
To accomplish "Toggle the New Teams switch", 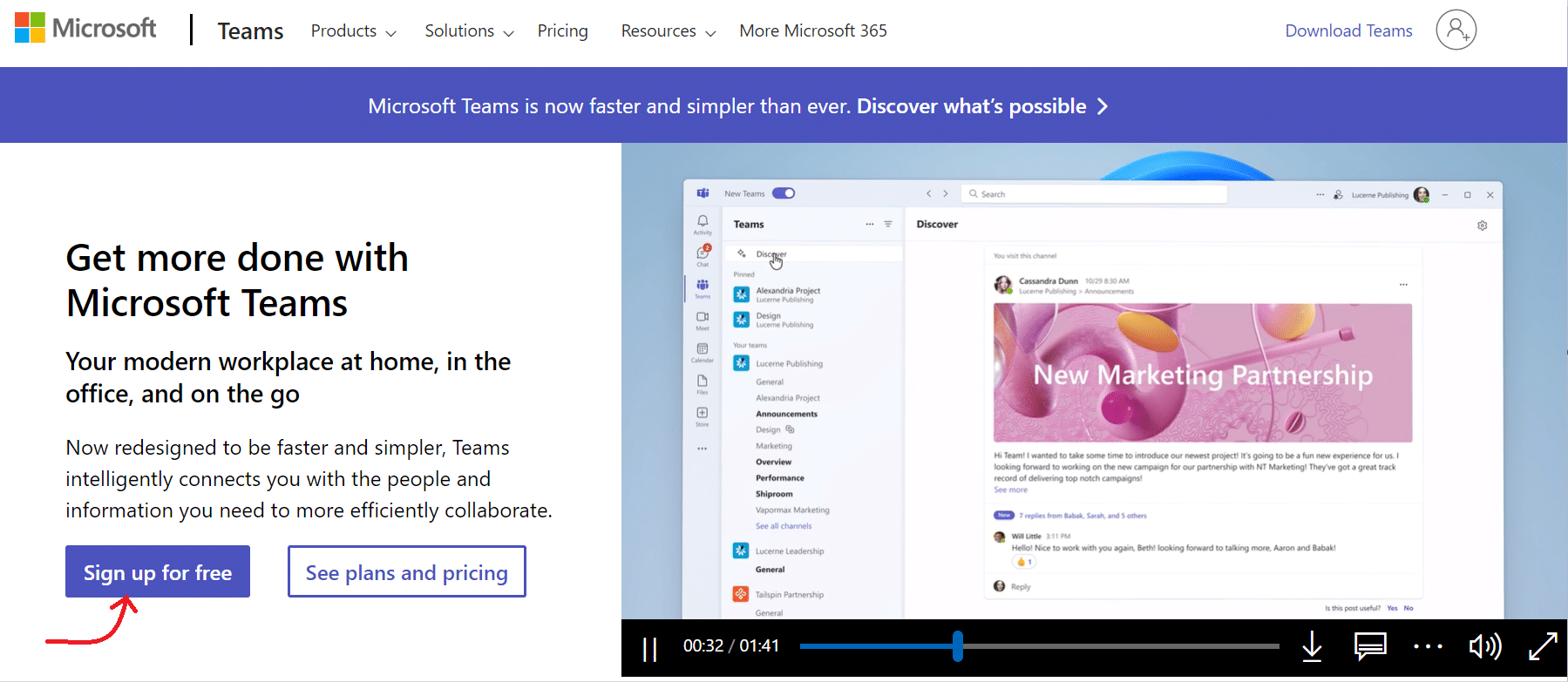I will (x=784, y=193).
